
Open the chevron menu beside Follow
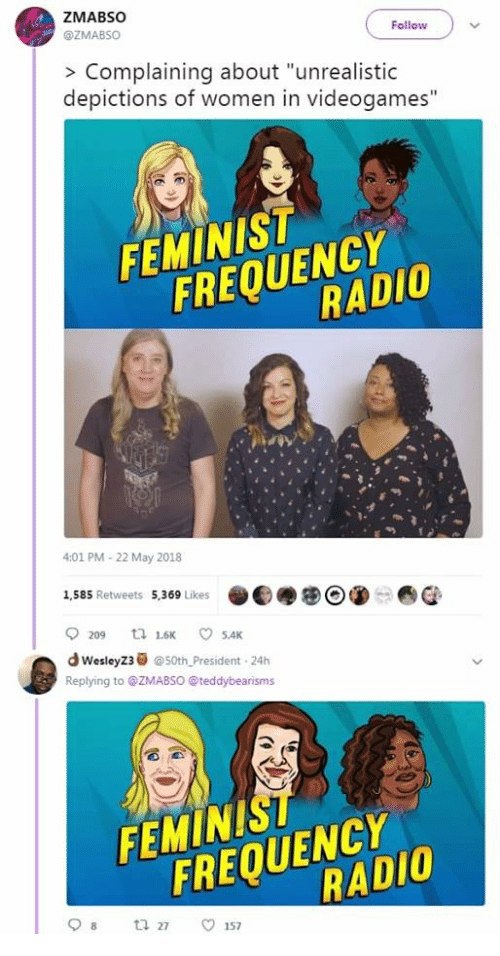[476, 26]
